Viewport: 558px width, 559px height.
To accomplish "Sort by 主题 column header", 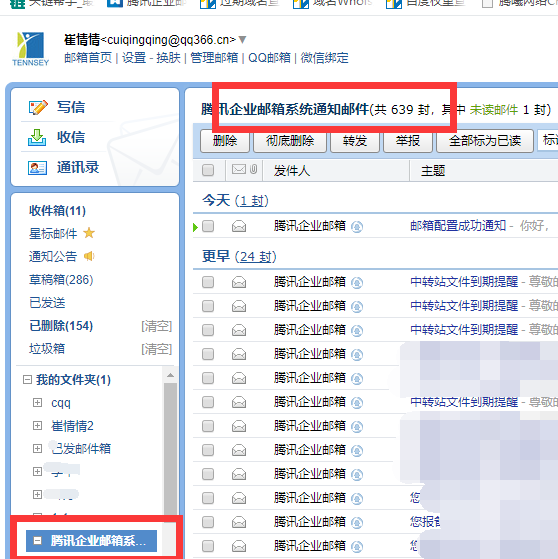I will 433,171.
